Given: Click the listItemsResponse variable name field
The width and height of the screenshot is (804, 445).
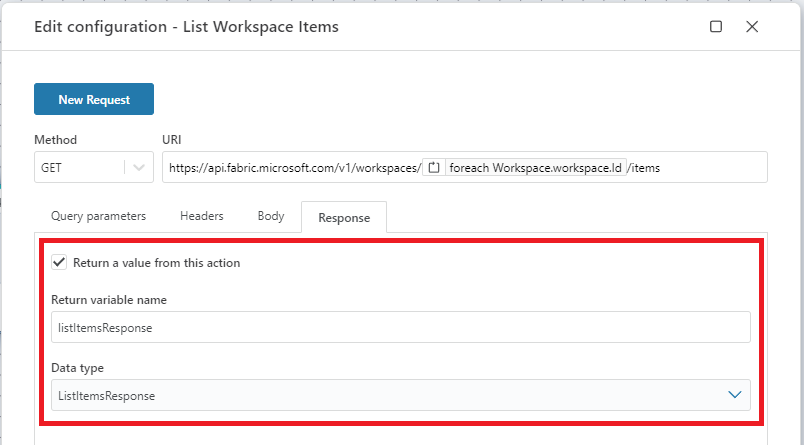Looking at the screenshot, I should [400, 327].
